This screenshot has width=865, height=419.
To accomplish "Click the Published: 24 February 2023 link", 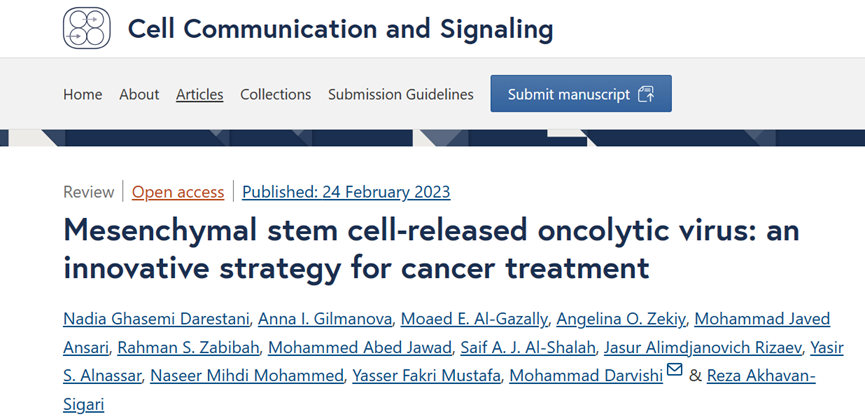I will [346, 192].
